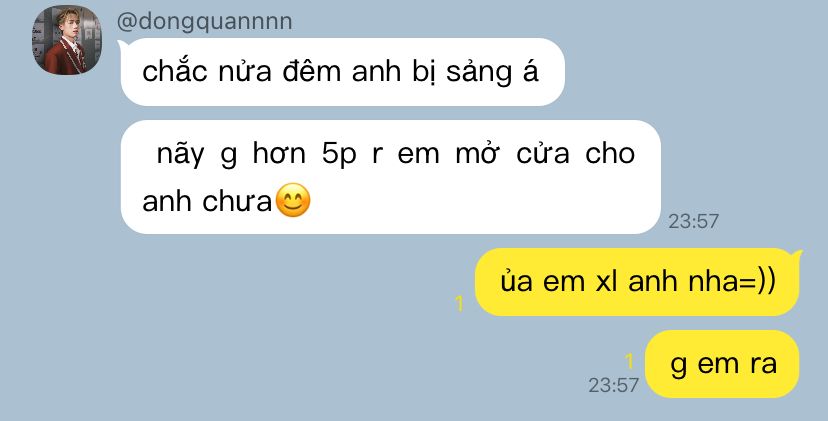This screenshot has height=421, width=828.
Task: Click the word 'xl' in the yellow bubble
Action: (606, 282)
